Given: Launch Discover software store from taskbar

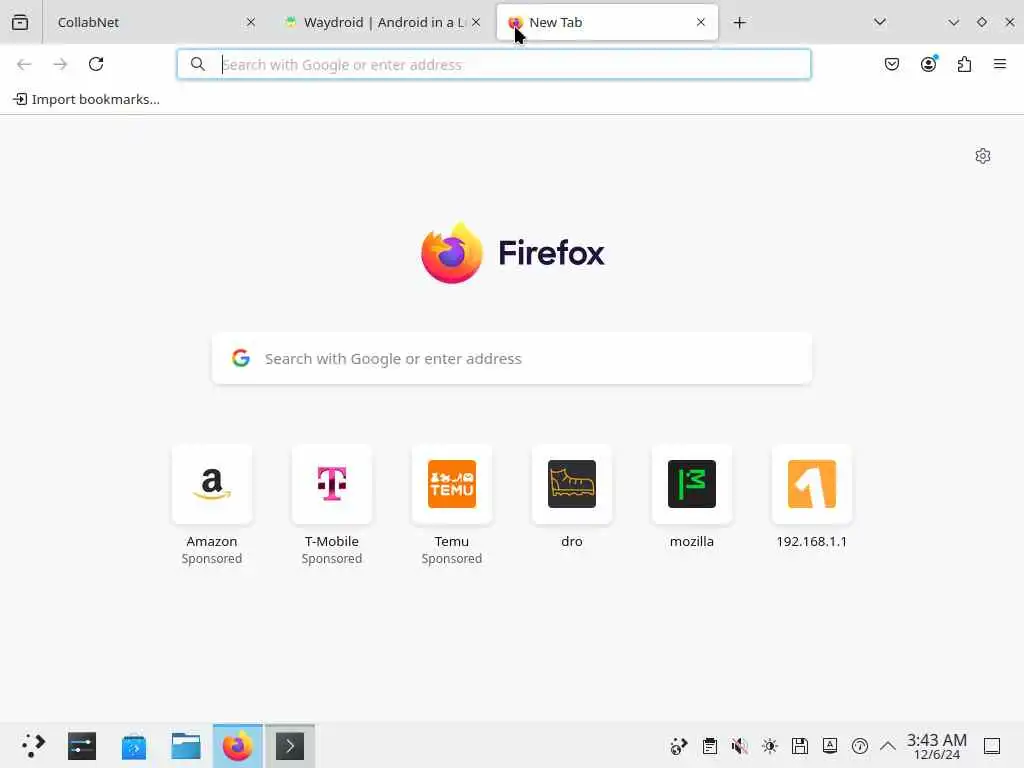Looking at the screenshot, I should (134, 746).
